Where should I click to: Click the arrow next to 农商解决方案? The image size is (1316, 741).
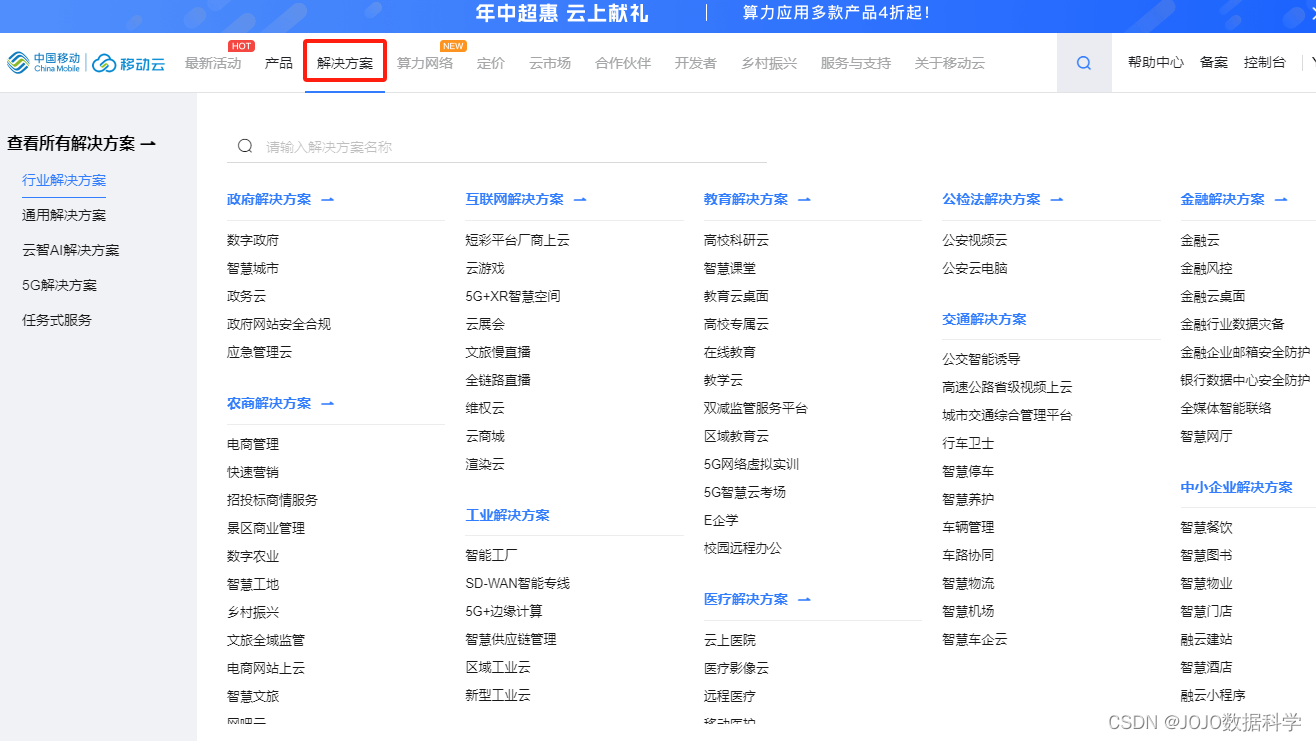pyautogui.click(x=327, y=404)
